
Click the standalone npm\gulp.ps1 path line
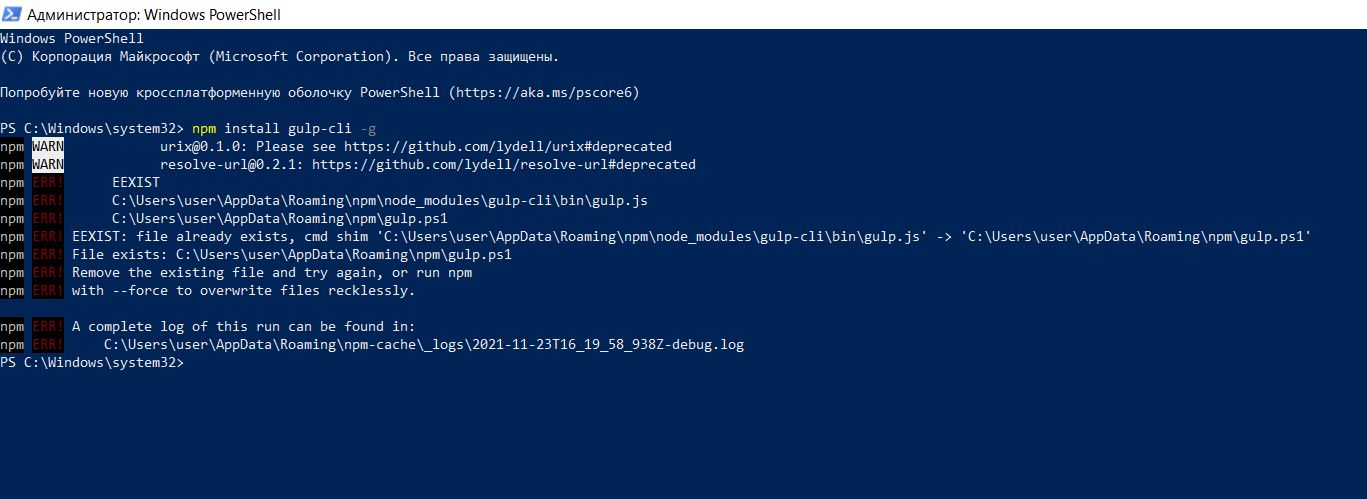click(x=280, y=218)
